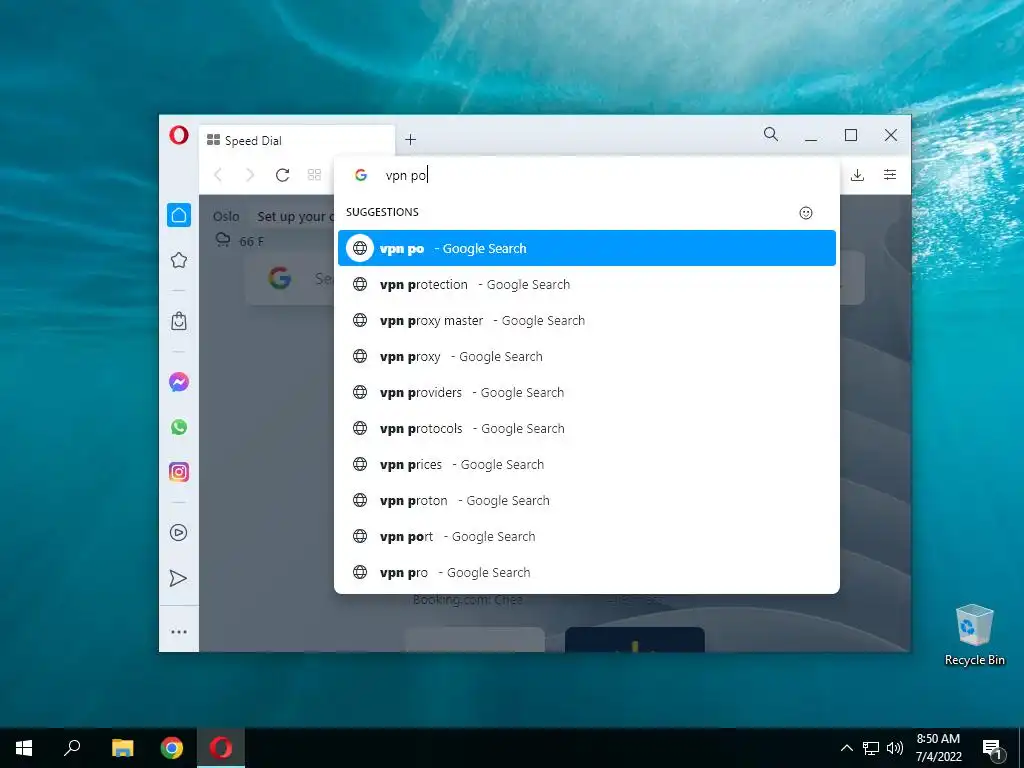The height and width of the screenshot is (768, 1024).
Task: Open the volume tray icon
Action: pos(895,748)
